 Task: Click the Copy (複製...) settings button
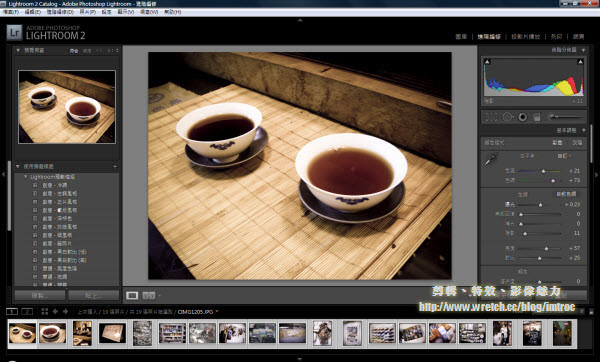(40, 295)
